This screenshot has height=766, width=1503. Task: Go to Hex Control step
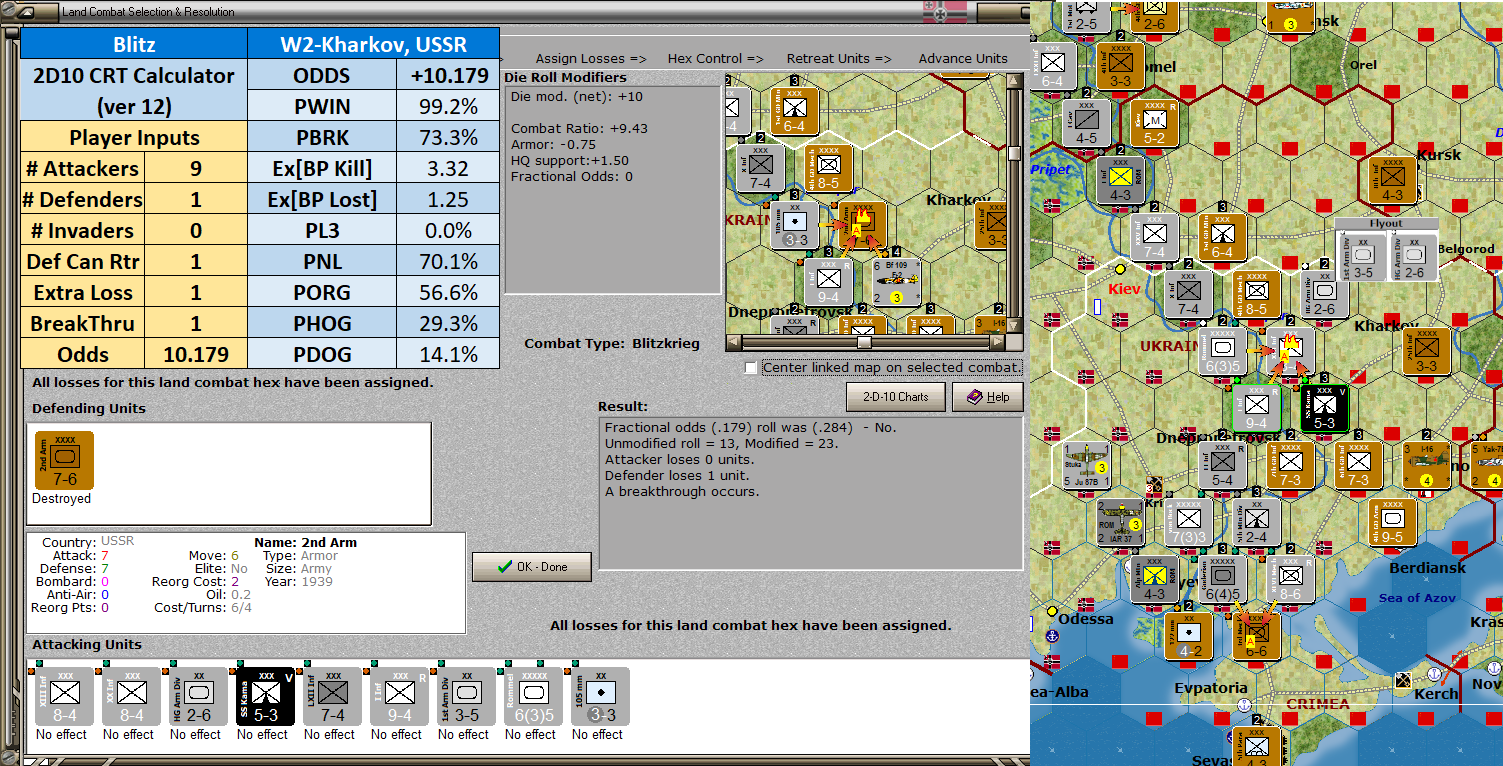click(x=716, y=59)
